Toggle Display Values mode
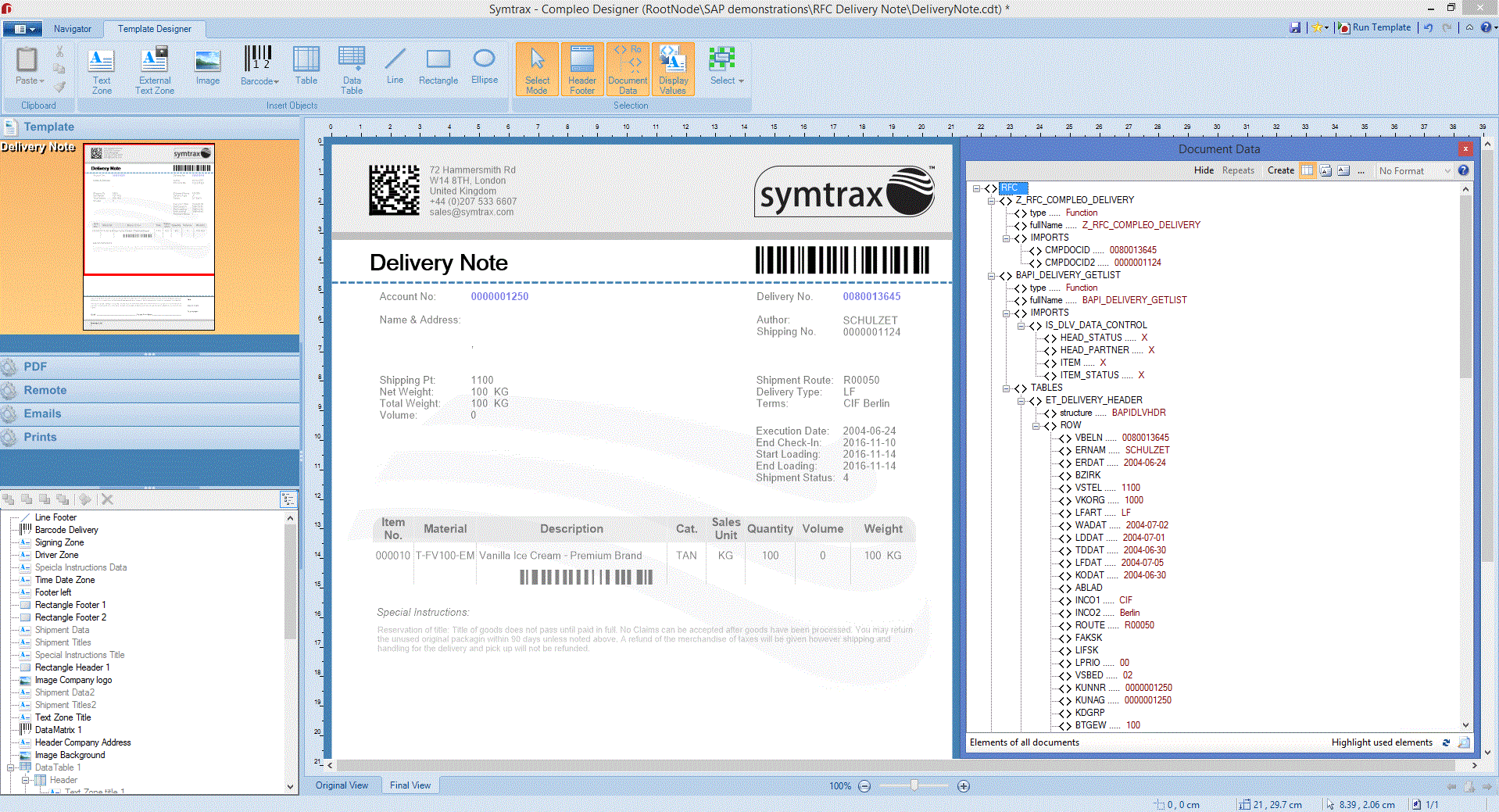Image resolution: width=1499 pixels, height=812 pixels. point(673,70)
